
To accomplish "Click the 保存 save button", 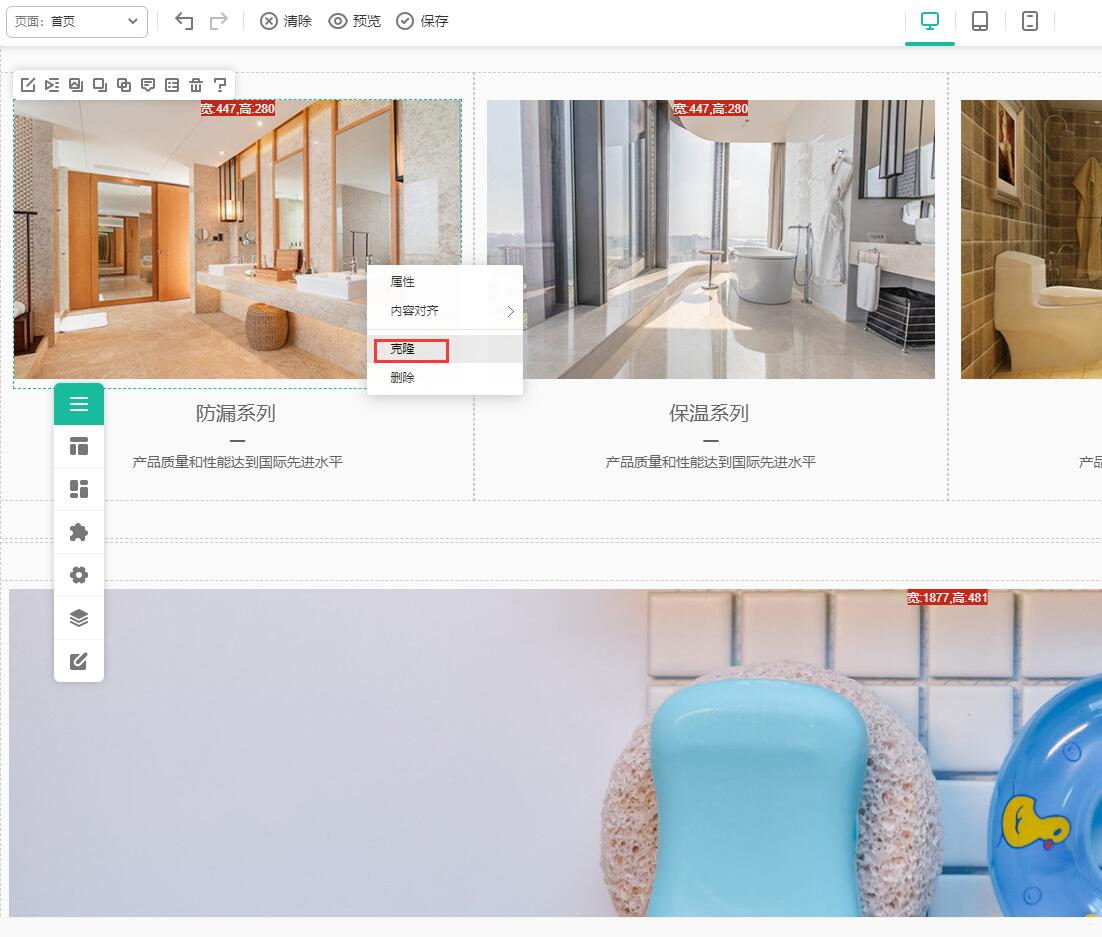I will click(422, 21).
